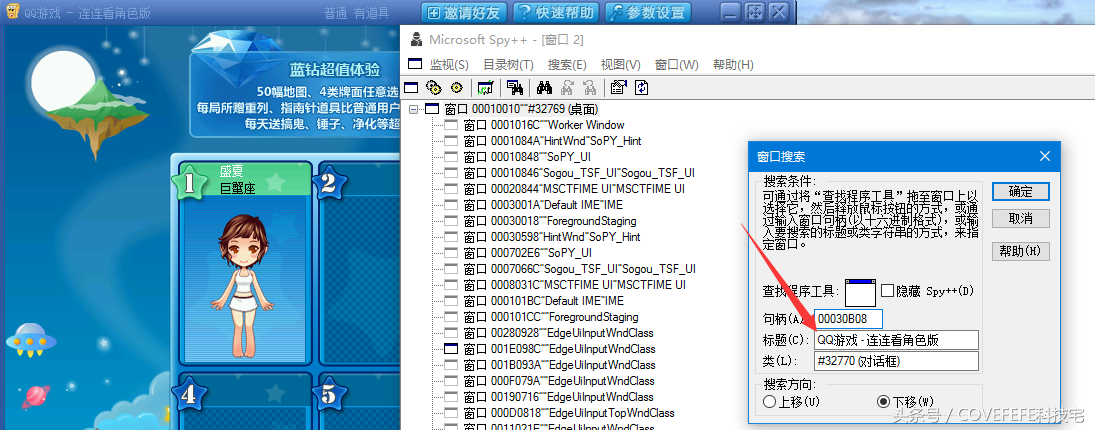Collapse the 窗口 00010010 桌面 root node

413,110
